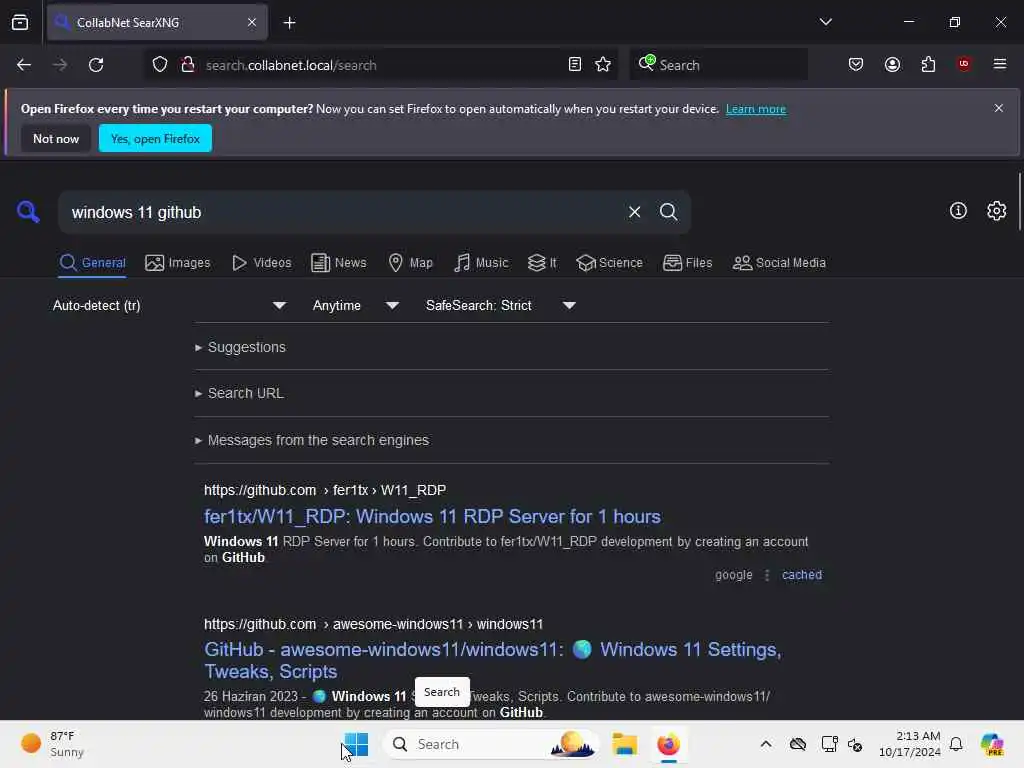Click the SearXNG magnifier logo
This screenshot has height=768, width=1024.
28,212
